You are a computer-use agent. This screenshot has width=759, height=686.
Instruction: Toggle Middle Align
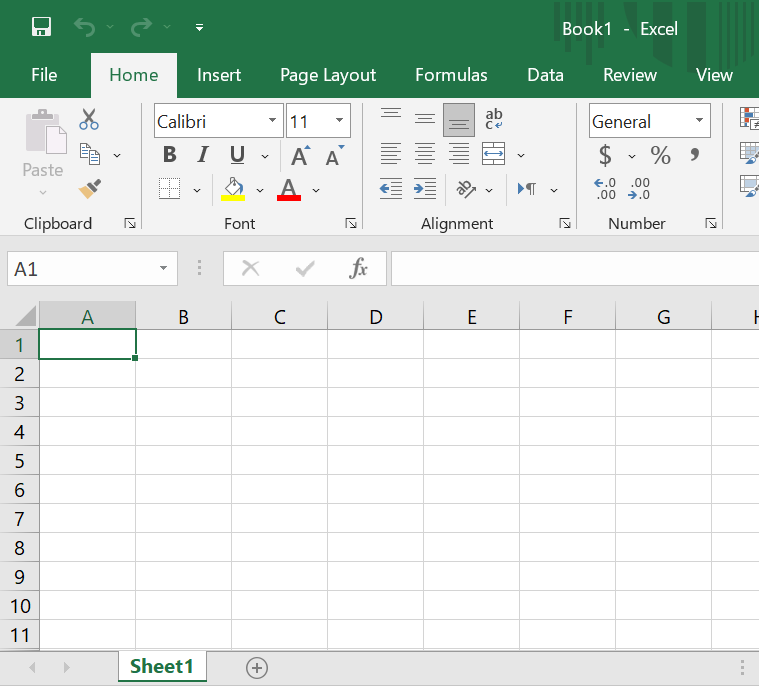coord(425,119)
